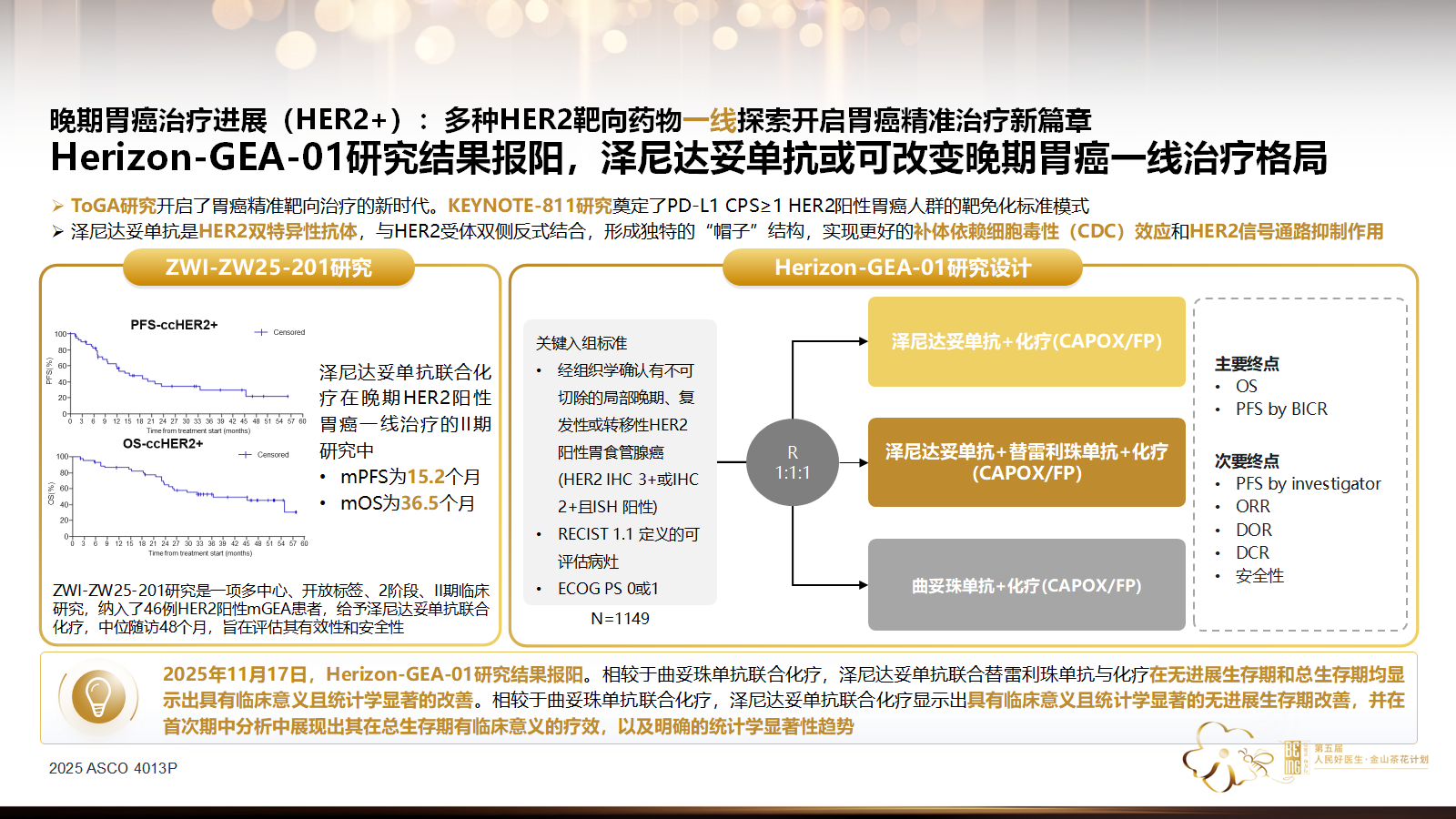Click the N=1149 label
Image resolution: width=1456 pixels, height=819 pixels.
coord(620,619)
